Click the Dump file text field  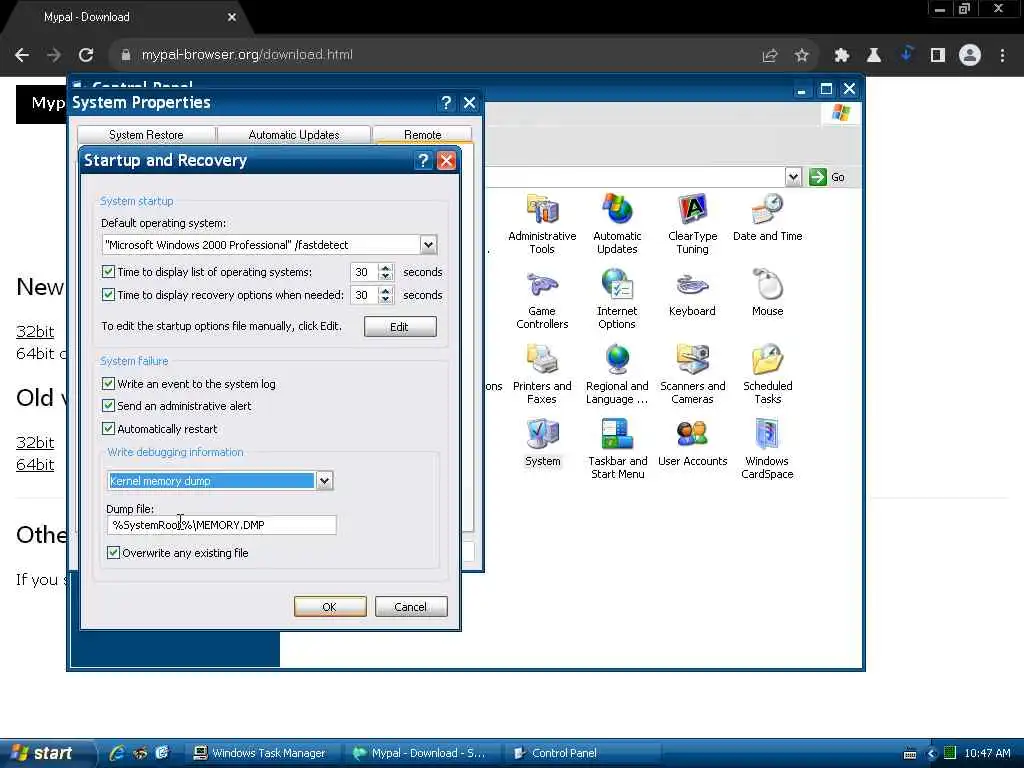(x=221, y=525)
